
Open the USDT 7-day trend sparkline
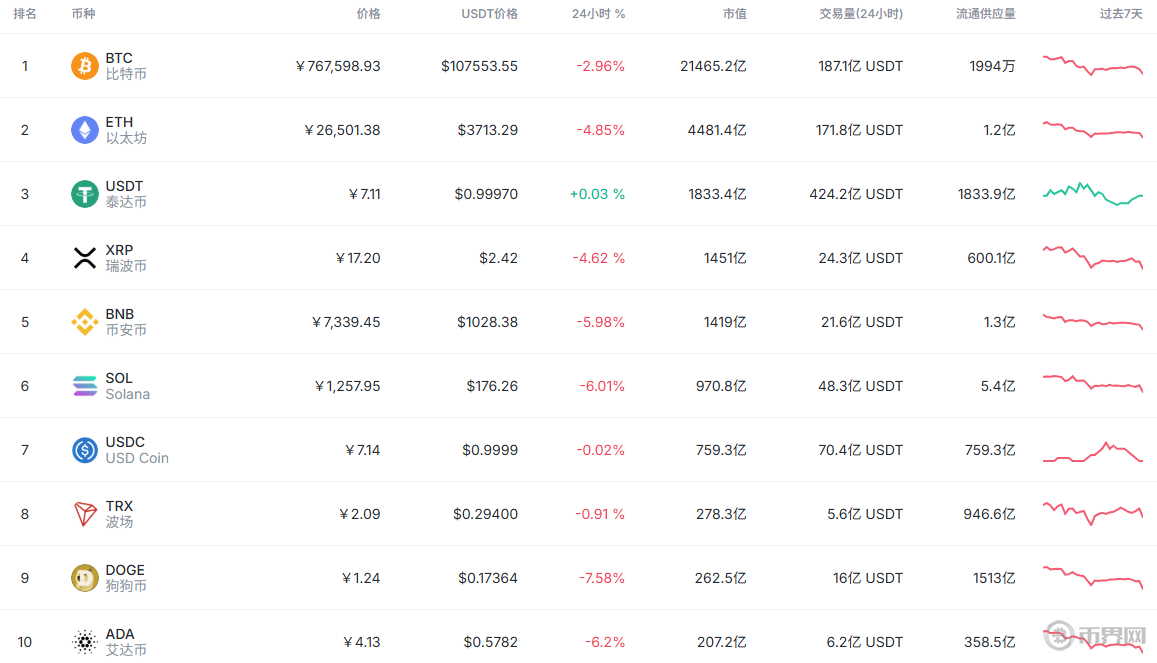[1092, 193]
